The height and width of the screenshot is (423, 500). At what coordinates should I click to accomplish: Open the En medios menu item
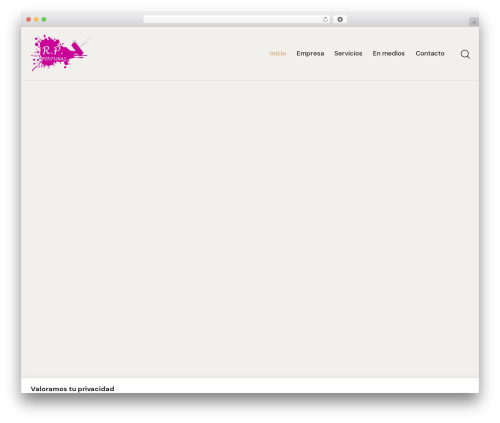(389, 53)
